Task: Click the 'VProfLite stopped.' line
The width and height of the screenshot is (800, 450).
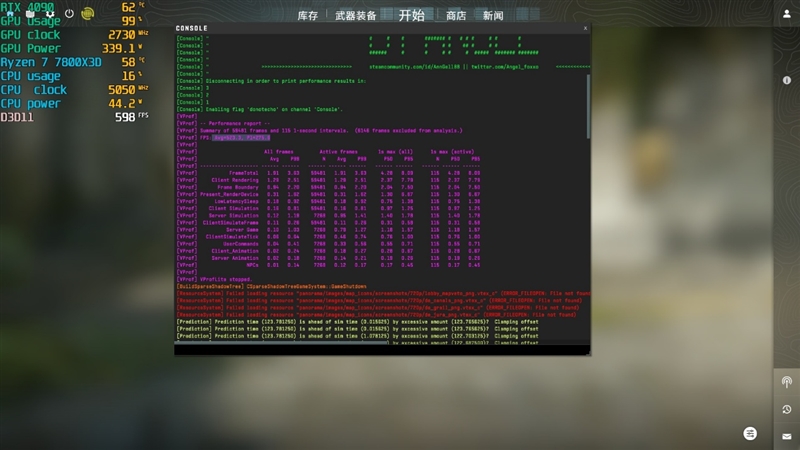Action: pos(226,280)
